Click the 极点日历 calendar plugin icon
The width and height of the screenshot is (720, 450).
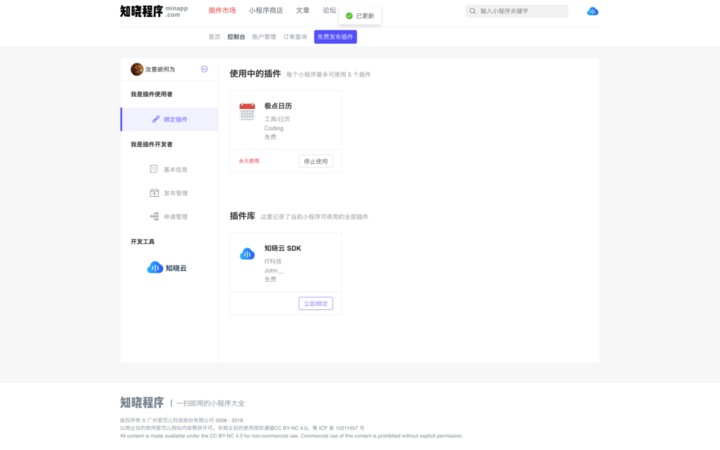pos(247,112)
